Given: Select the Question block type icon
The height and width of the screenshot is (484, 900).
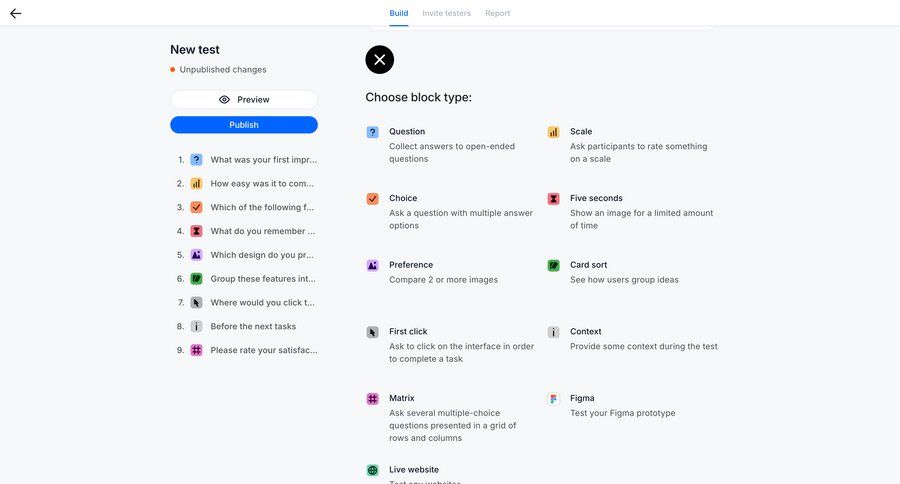Looking at the screenshot, I should pos(372,132).
